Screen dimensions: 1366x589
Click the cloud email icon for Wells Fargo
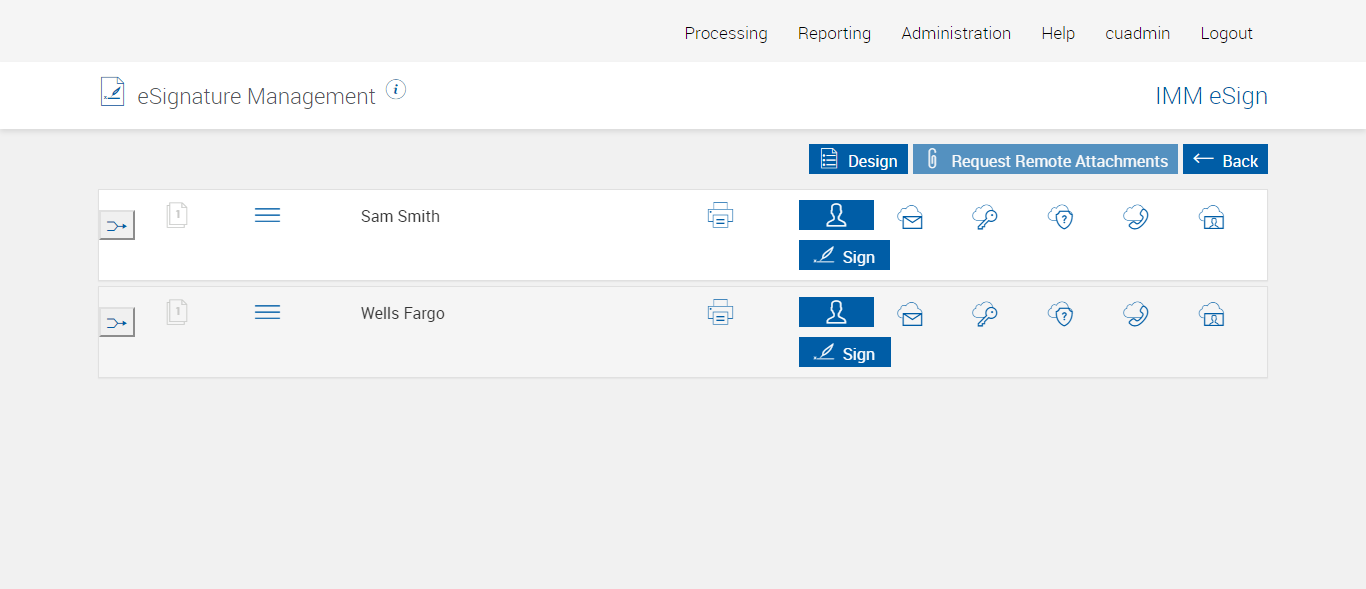[x=910, y=314]
